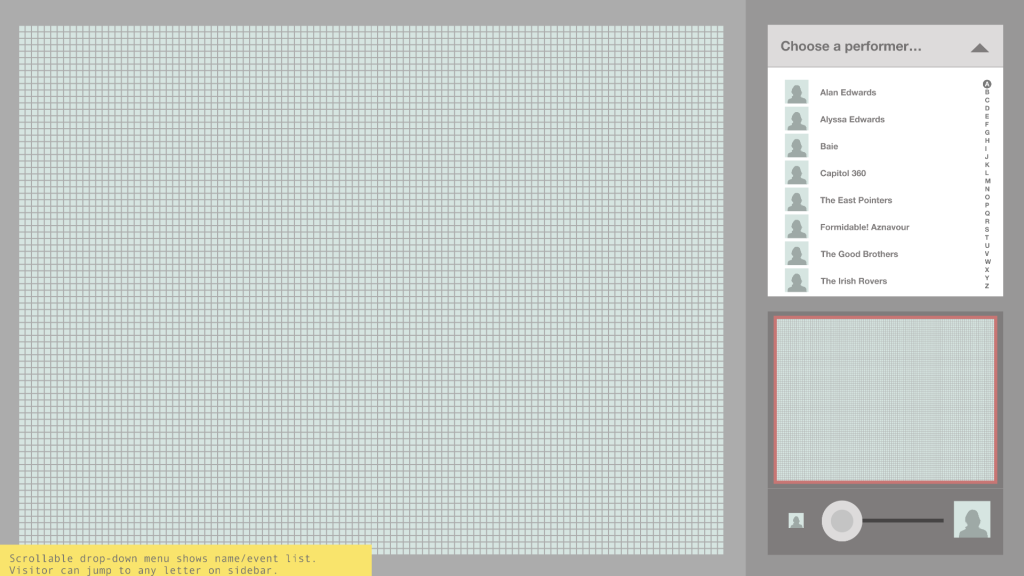Jump to letter M in alphabet index
The height and width of the screenshot is (576, 1024).
click(x=987, y=181)
